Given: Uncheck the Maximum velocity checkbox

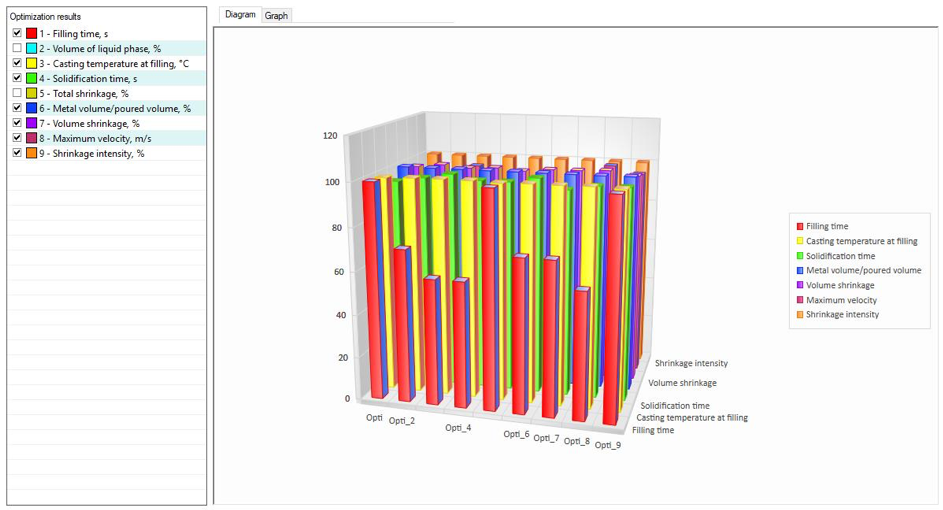Looking at the screenshot, I should click(17, 138).
